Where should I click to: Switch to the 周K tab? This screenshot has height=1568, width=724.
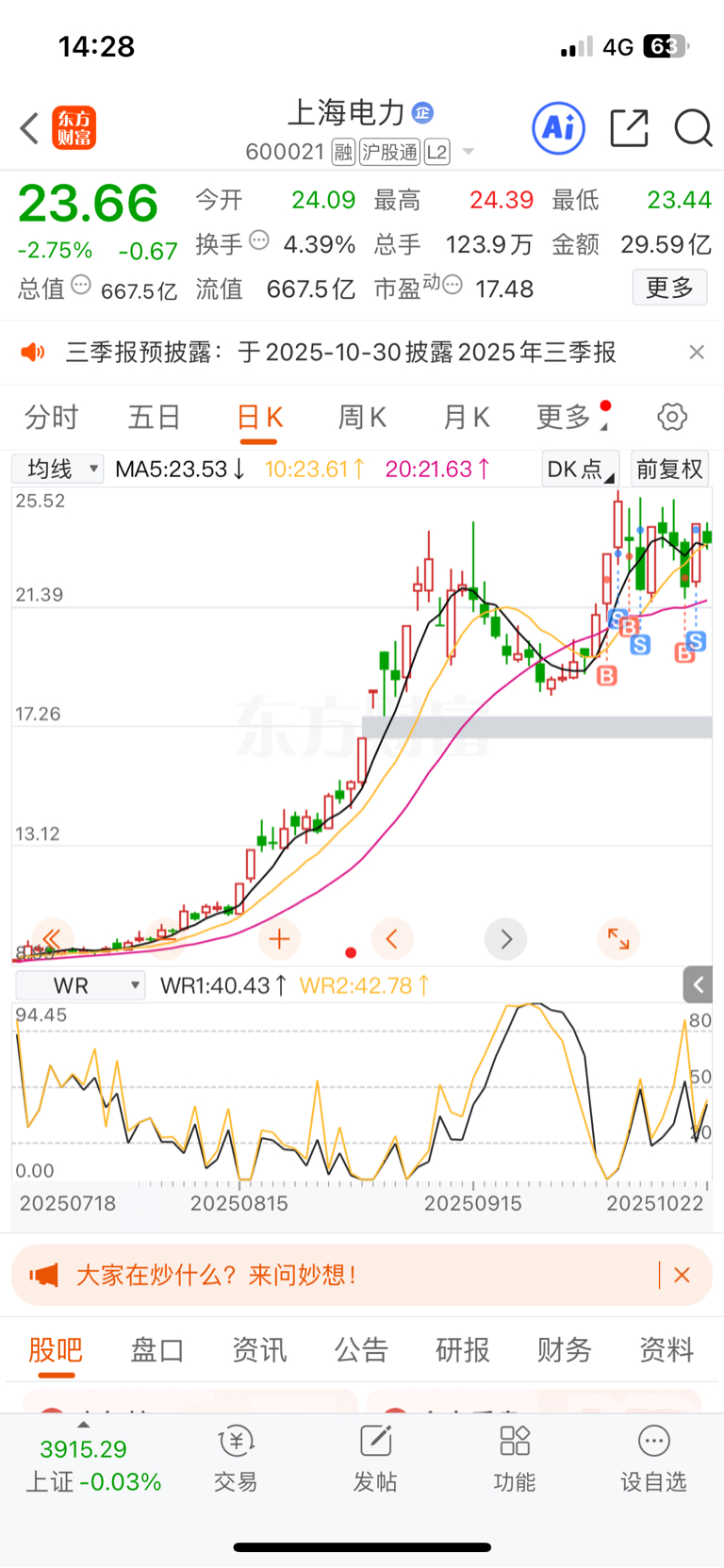(x=362, y=417)
